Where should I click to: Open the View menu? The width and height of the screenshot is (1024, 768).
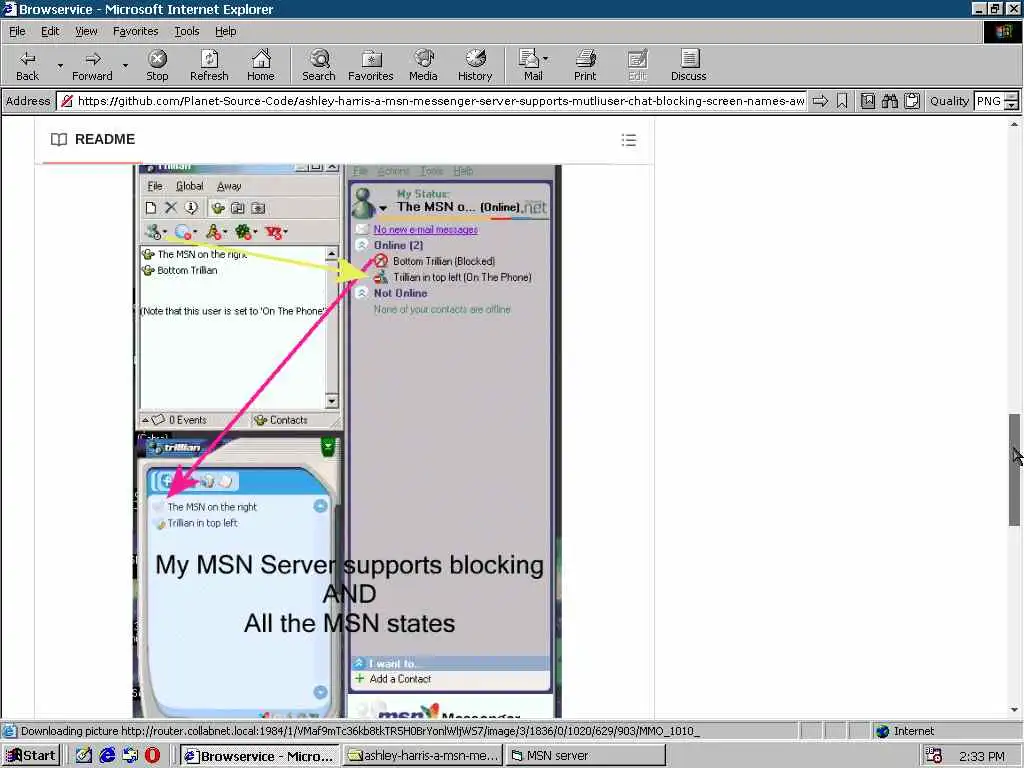click(x=86, y=31)
